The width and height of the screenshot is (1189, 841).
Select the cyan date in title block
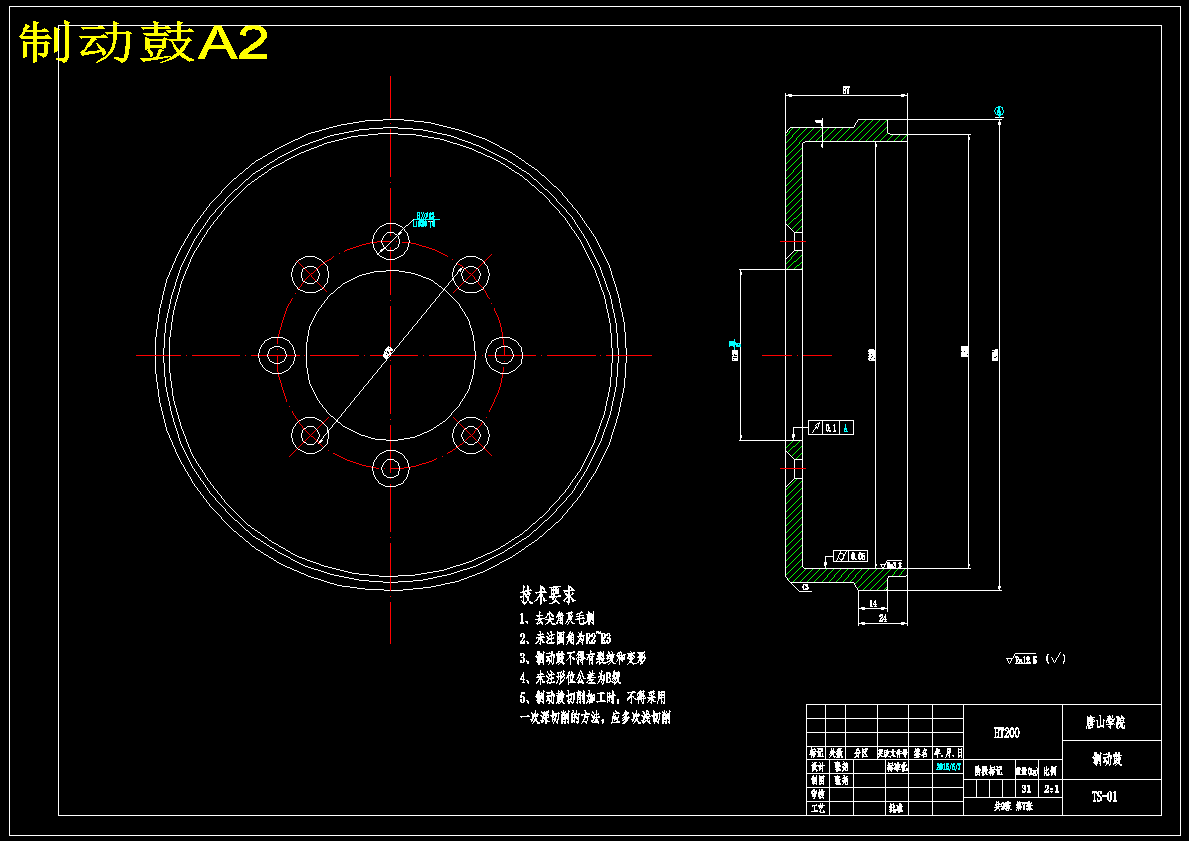948,767
